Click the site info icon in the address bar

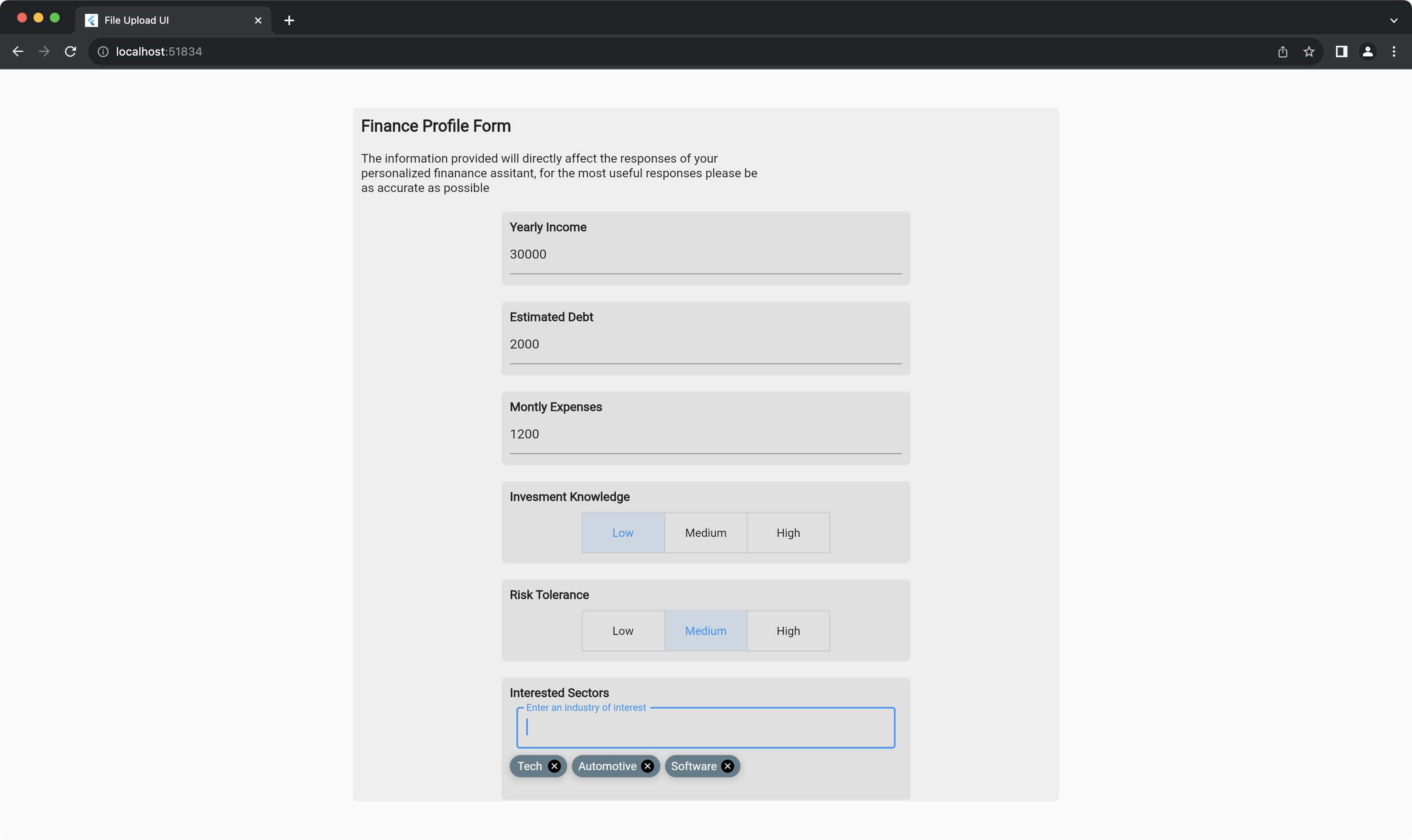pyautogui.click(x=103, y=51)
